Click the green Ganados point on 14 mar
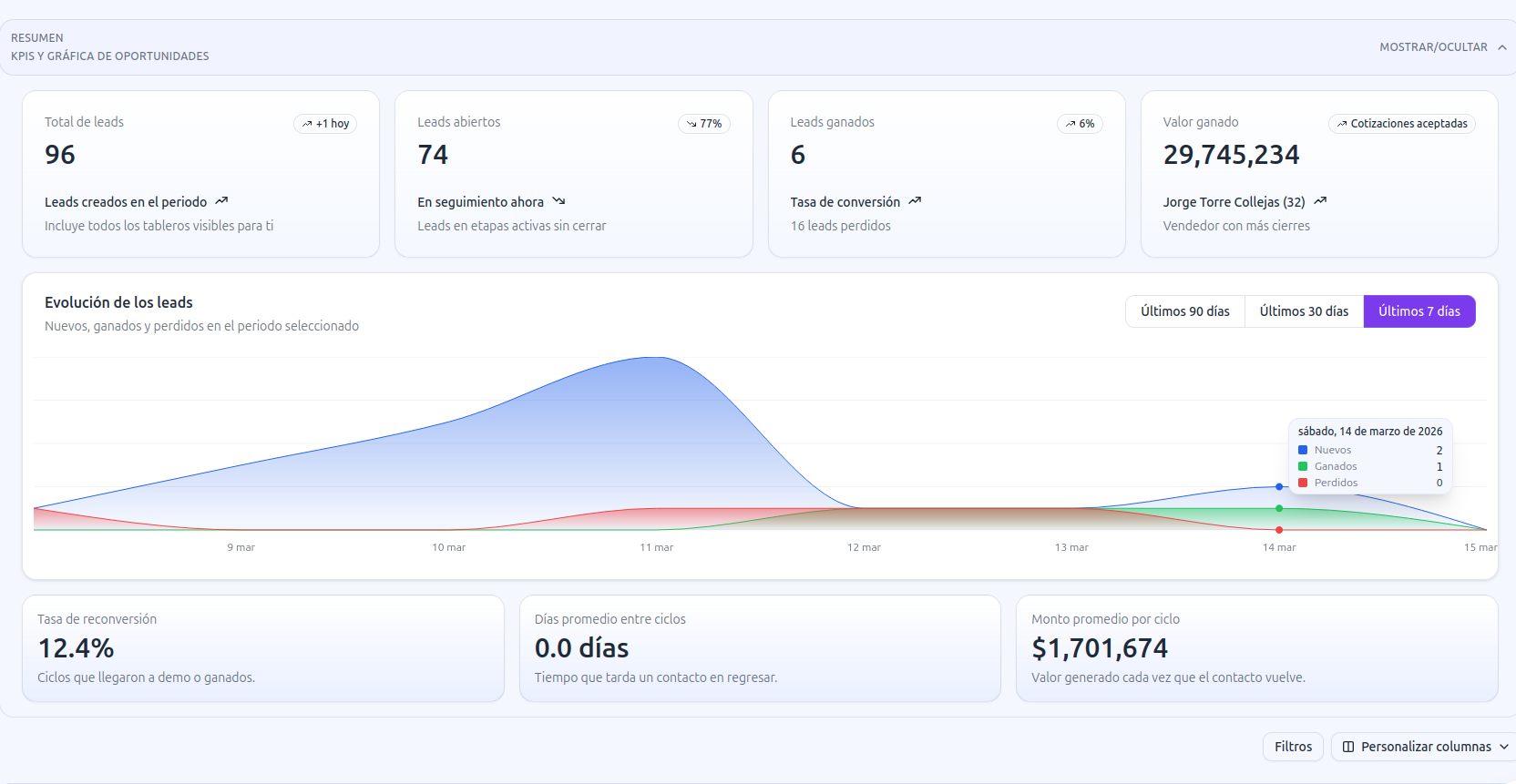The width and height of the screenshot is (1516, 784). click(1279, 508)
